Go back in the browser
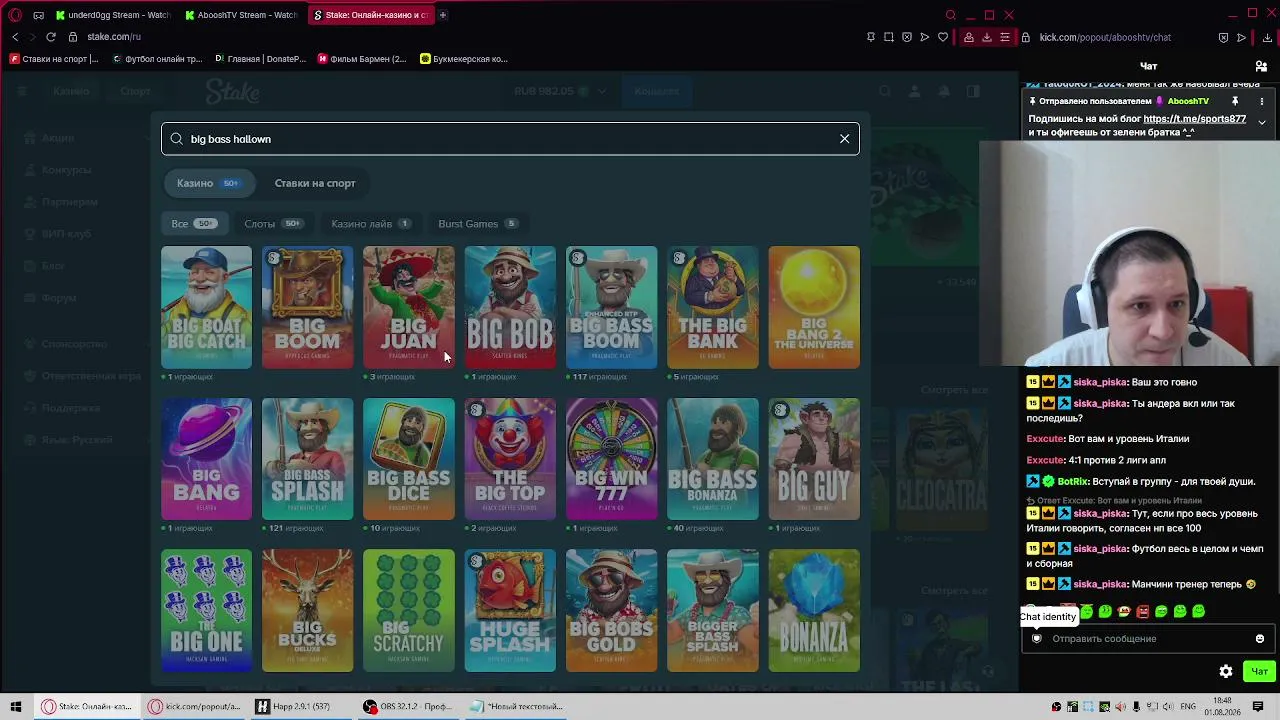This screenshot has height=720, width=1280. point(15,37)
